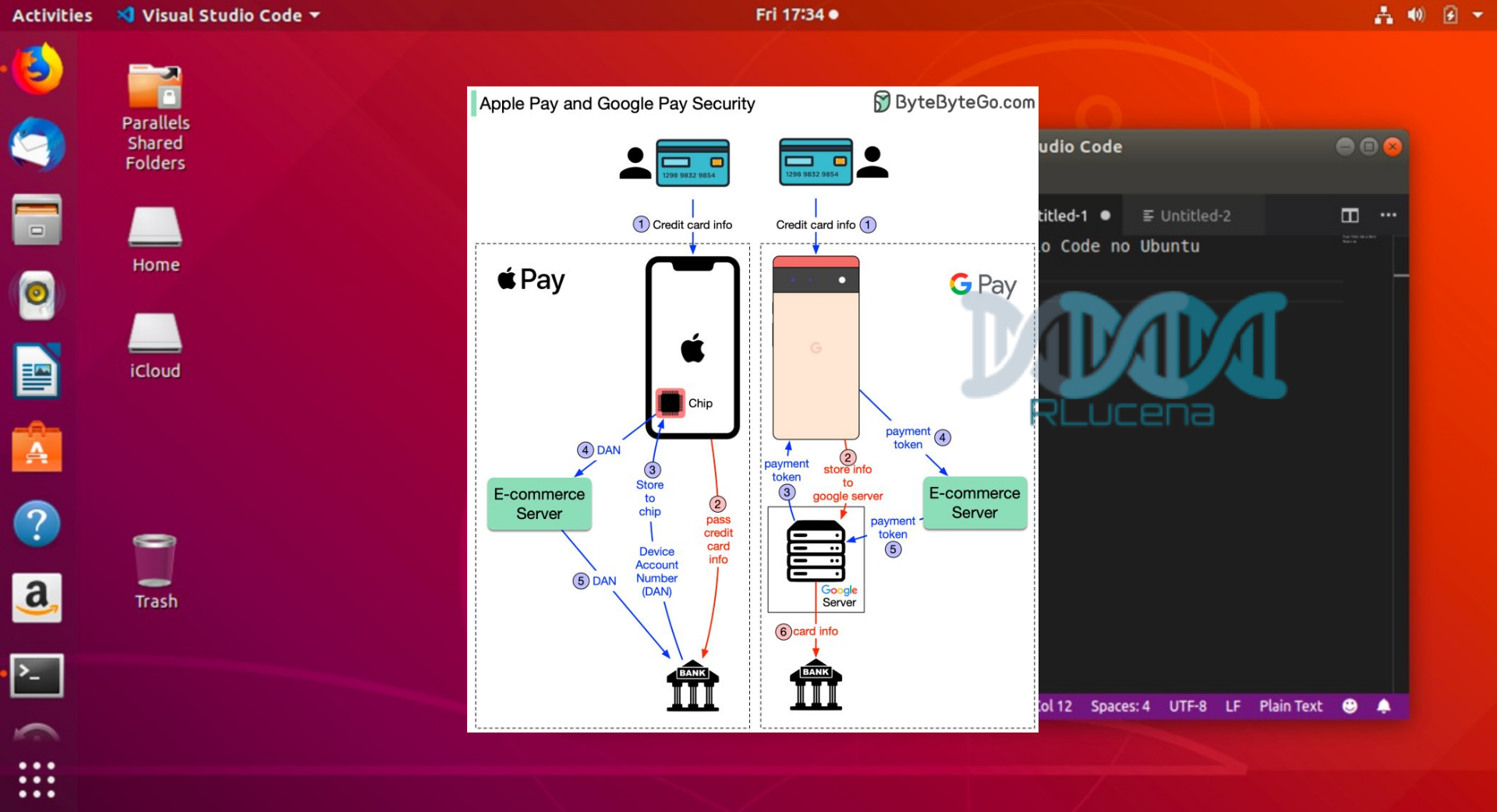Image resolution: width=1497 pixels, height=812 pixels.
Task: Change Spaces: 4 indentation in status bar
Action: tap(1120, 706)
